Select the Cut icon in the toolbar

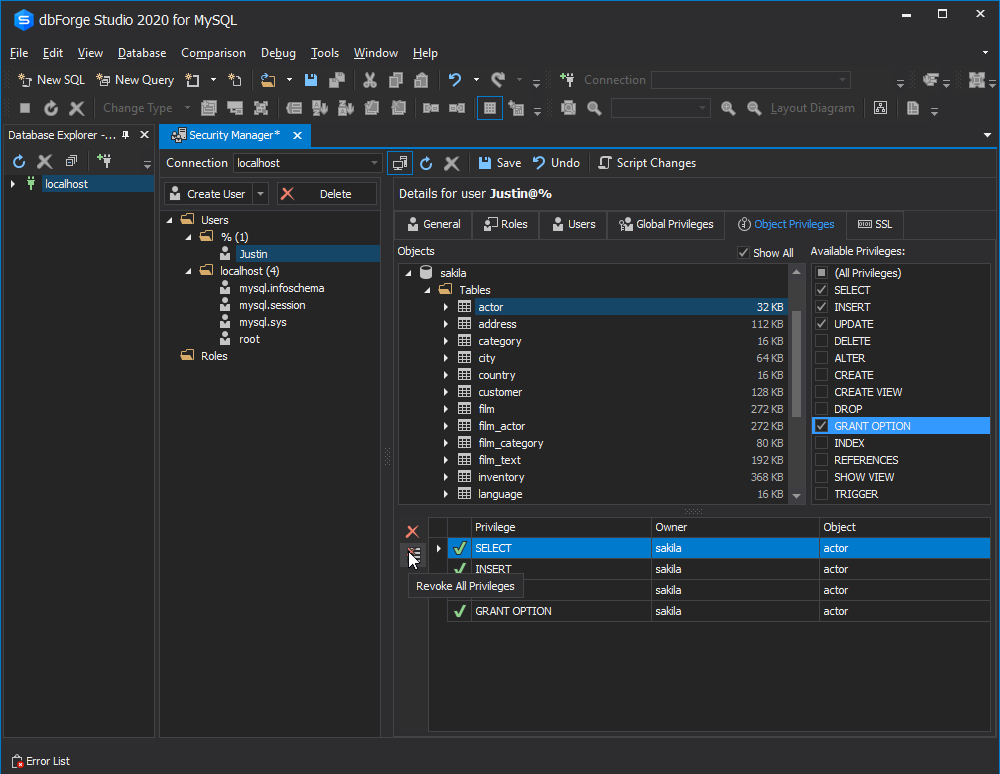tap(368, 79)
